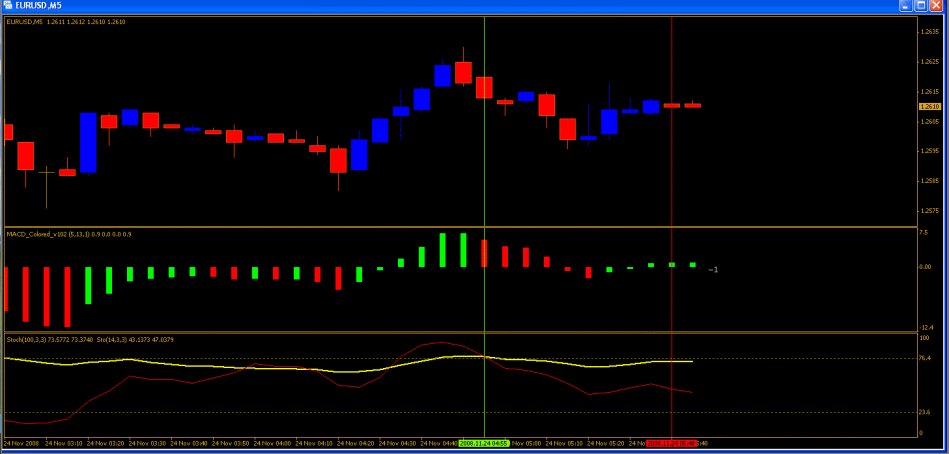Click the 24 Nov 04:00 time axis label
This screenshot has width=949, height=454.
(x=274, y=443)
